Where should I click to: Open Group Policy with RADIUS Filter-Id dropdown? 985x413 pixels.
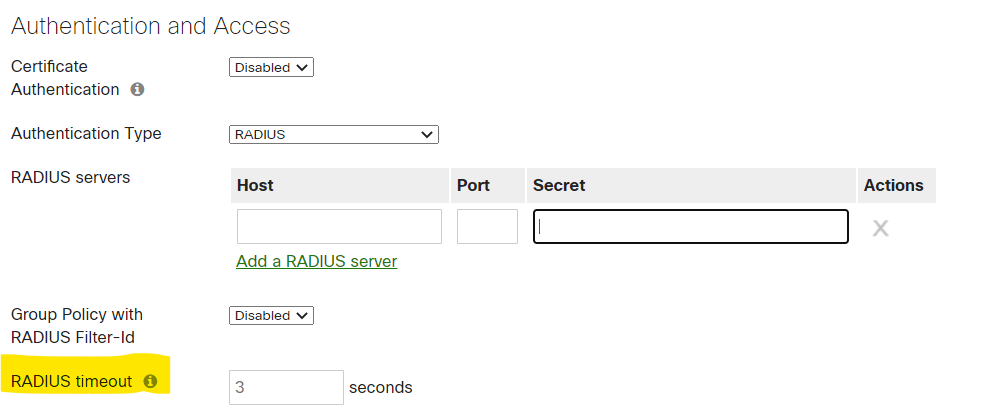271,316
